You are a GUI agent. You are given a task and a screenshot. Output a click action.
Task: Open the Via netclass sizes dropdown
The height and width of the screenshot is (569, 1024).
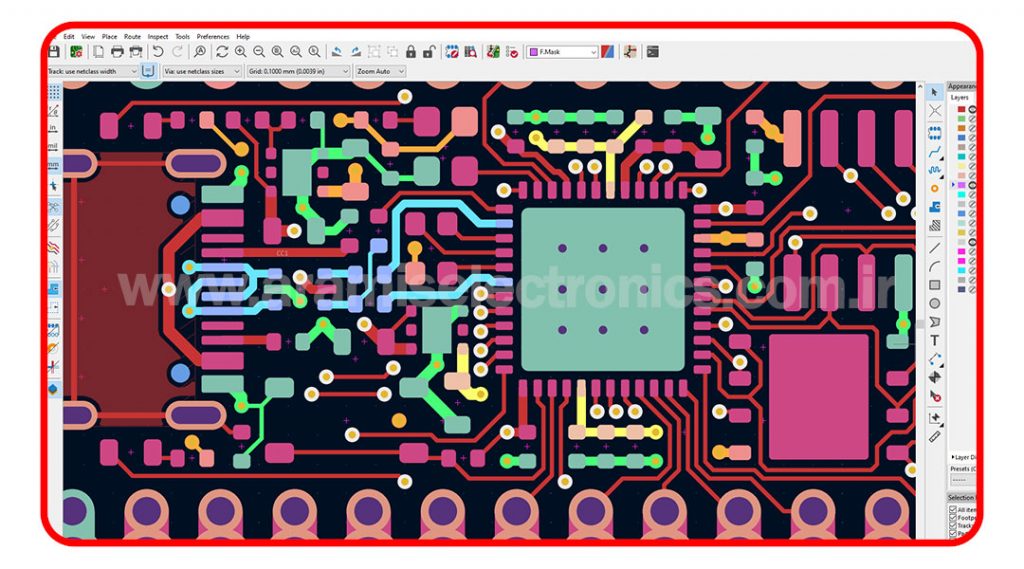pos(202,71)
